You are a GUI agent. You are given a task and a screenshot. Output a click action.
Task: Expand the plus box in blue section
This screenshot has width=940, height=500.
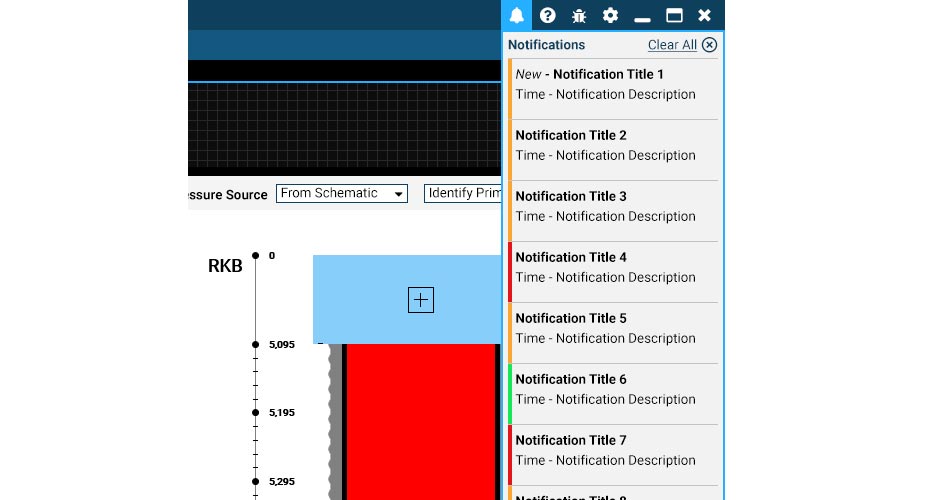tap(421, 300)
